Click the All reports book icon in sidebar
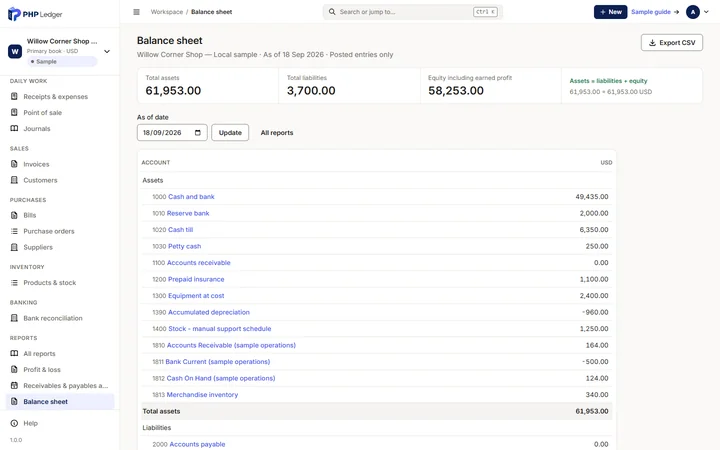The width and height of the screenshot is (720, 450). point(14,354)
